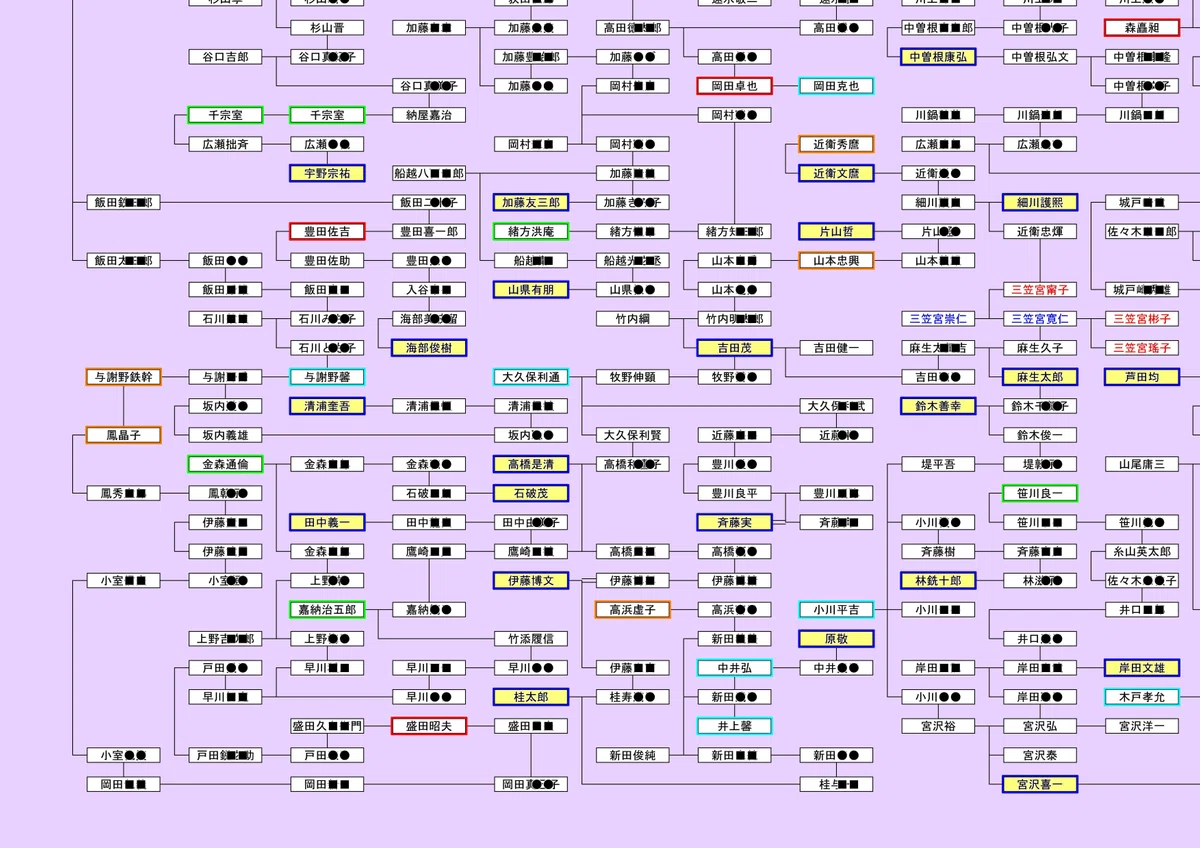Click the 坂内義雄 name box
Image resolution: width=1200 pixels, height=848 pixels.
[226, 435]
